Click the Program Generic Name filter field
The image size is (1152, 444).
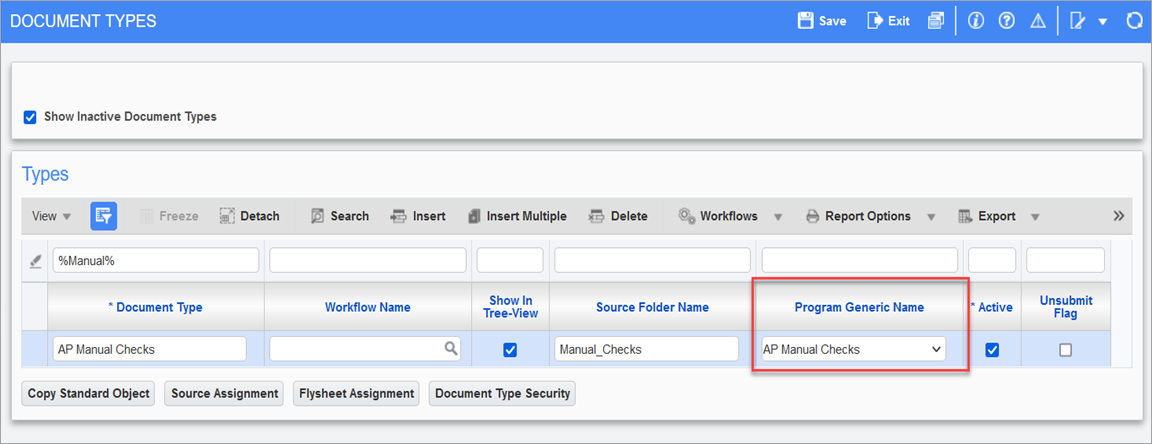(860, 260)
